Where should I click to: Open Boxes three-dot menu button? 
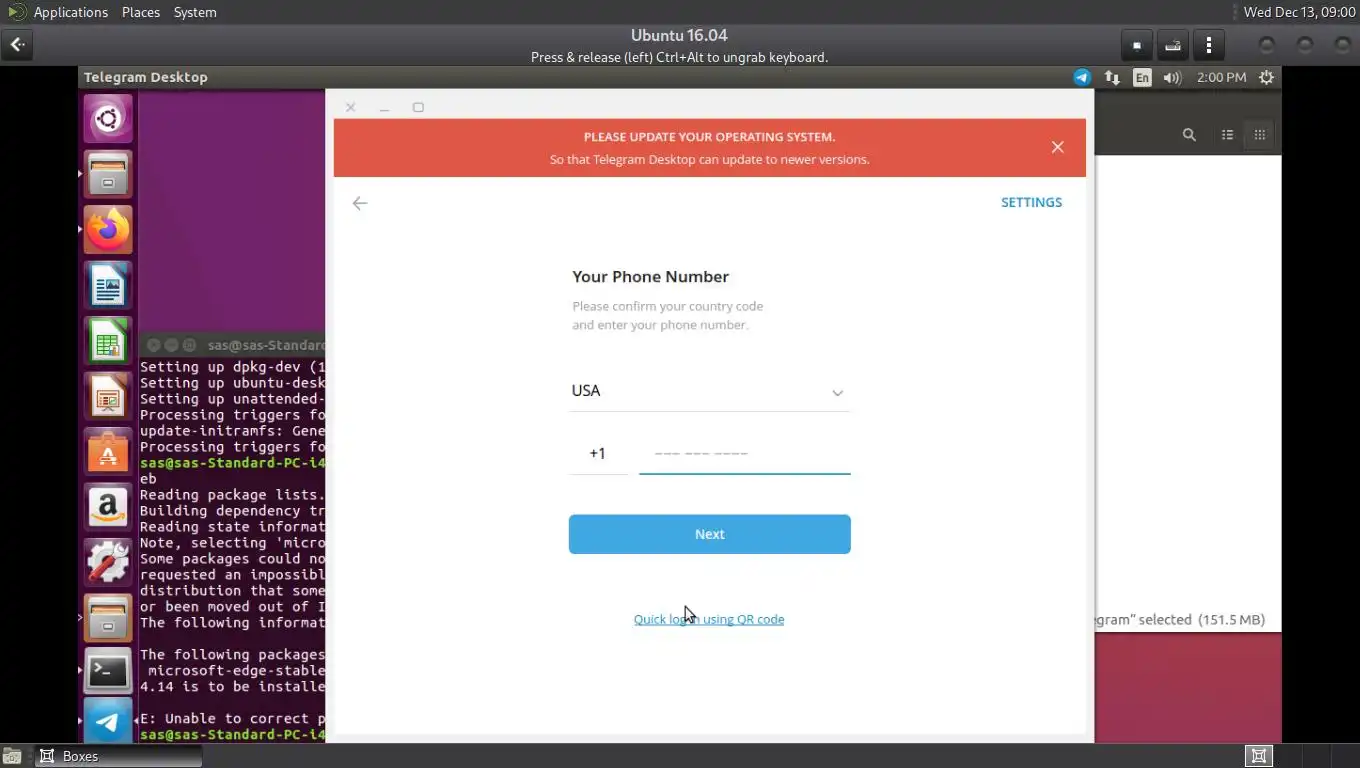pos(1209,45)
